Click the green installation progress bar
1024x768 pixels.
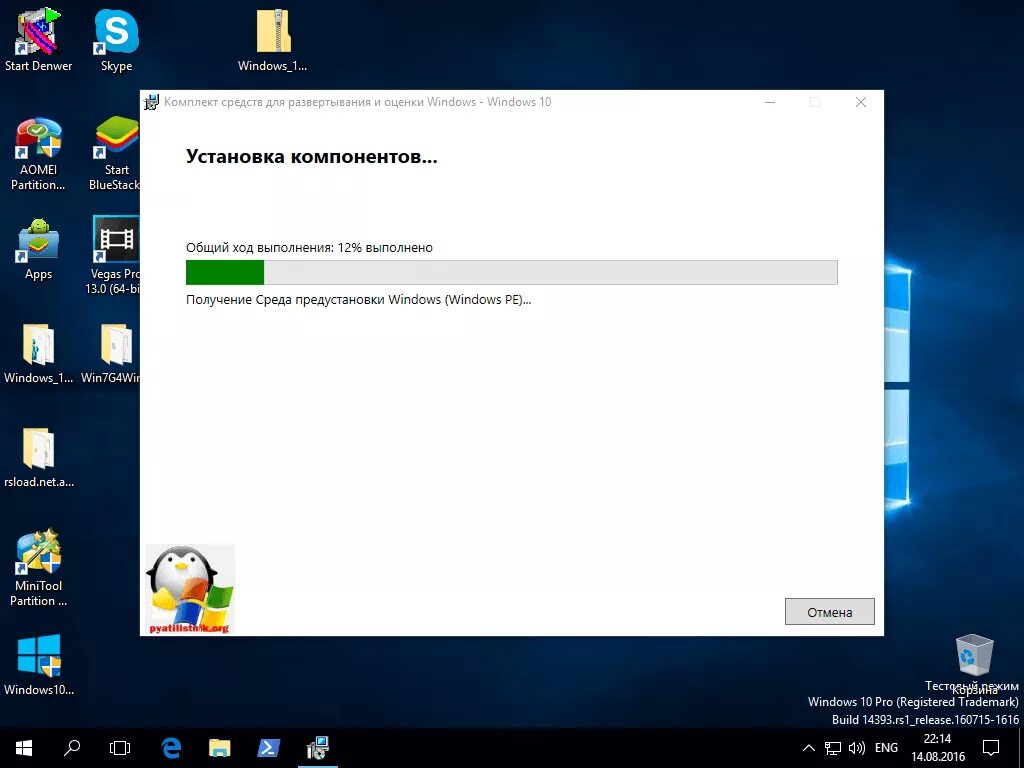pyautogui.click(x=511, y=272)
